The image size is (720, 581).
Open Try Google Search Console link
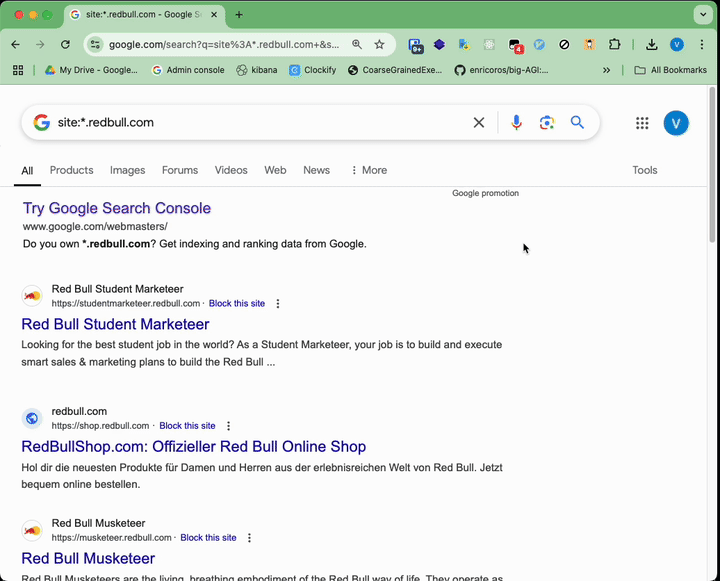(x=117, y=208)
